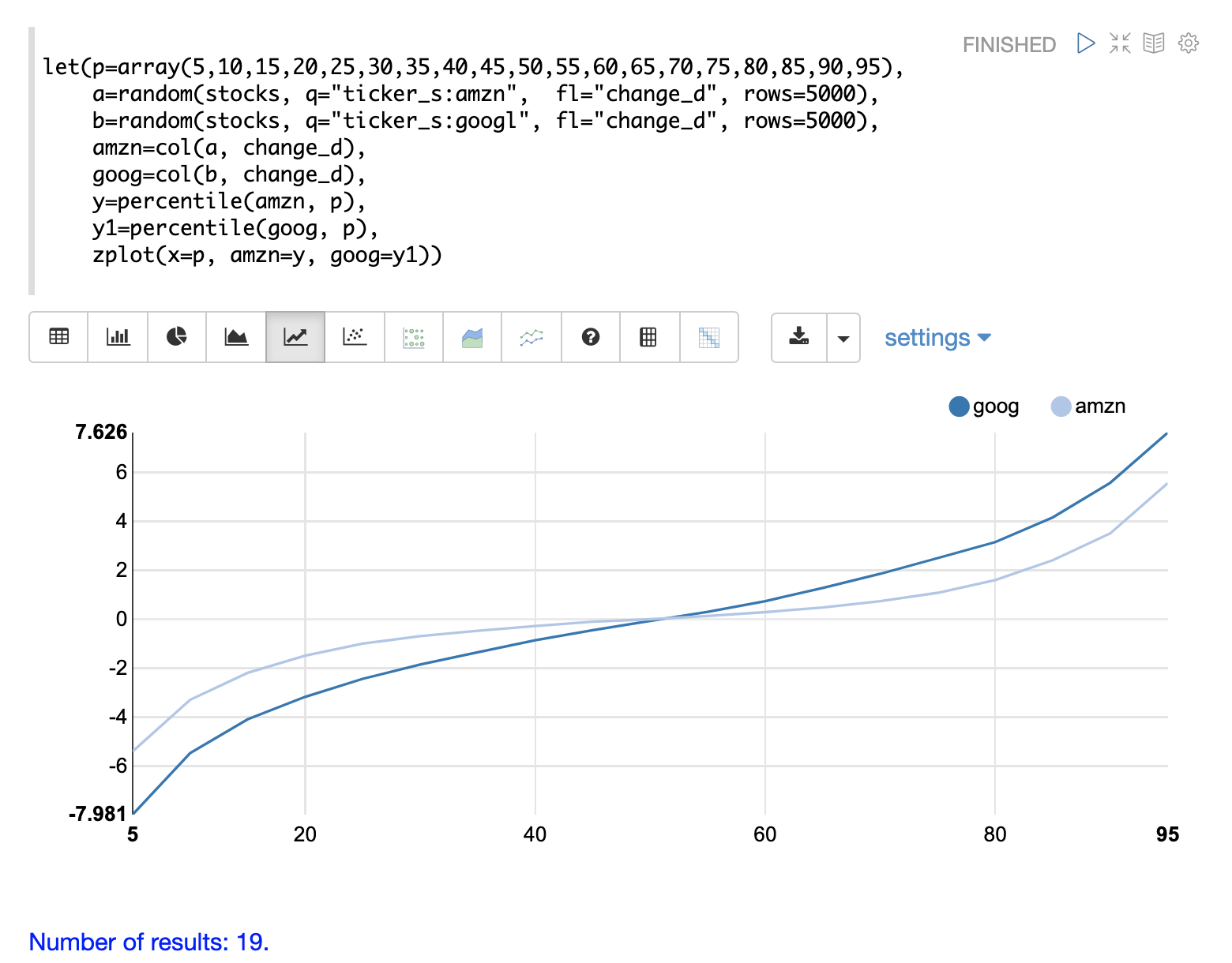Open paragraph settings gear menu
The image size is (1232, 963).
pyautogui.click(x=1188, y=43)
